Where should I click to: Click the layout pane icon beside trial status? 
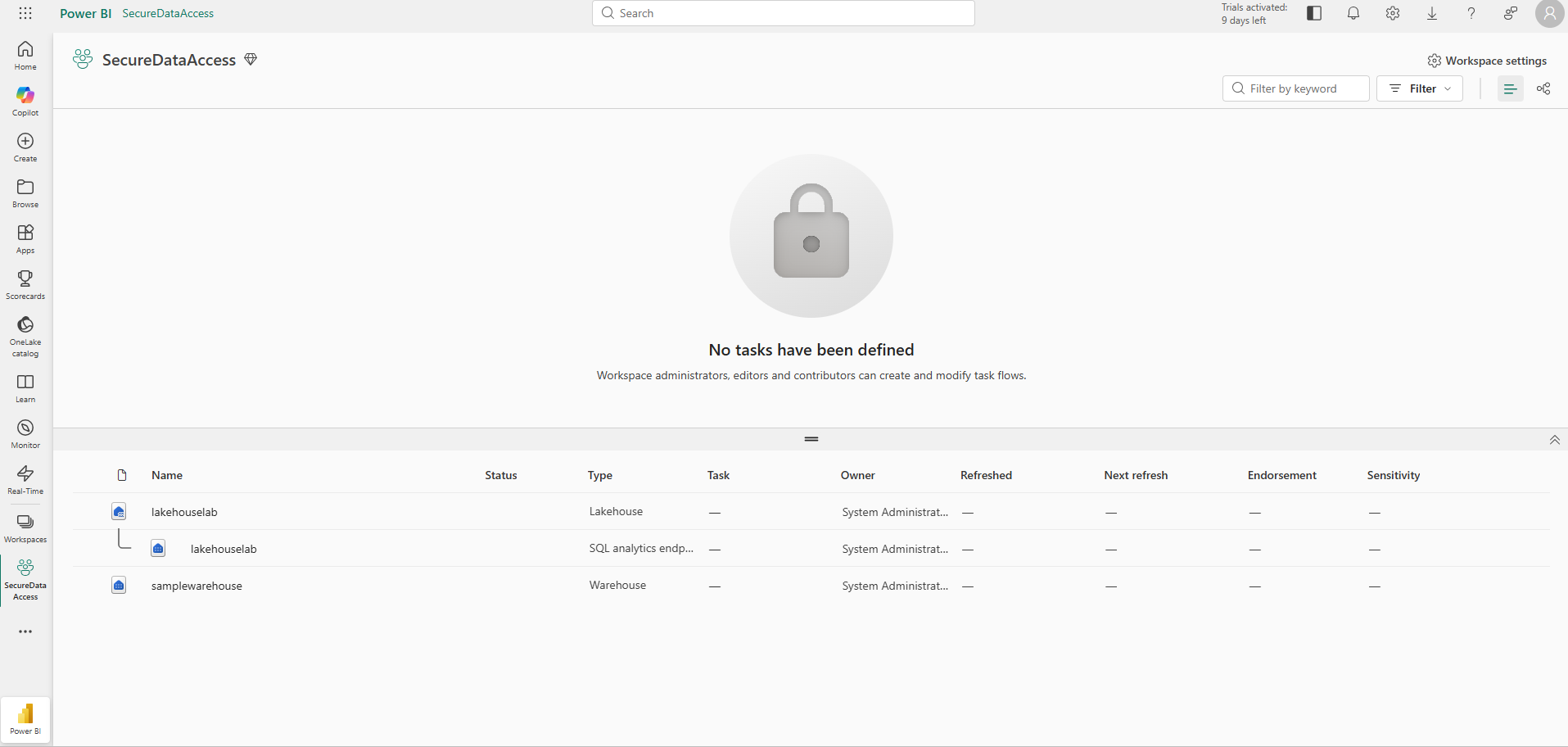click(x=1314, y=13)
